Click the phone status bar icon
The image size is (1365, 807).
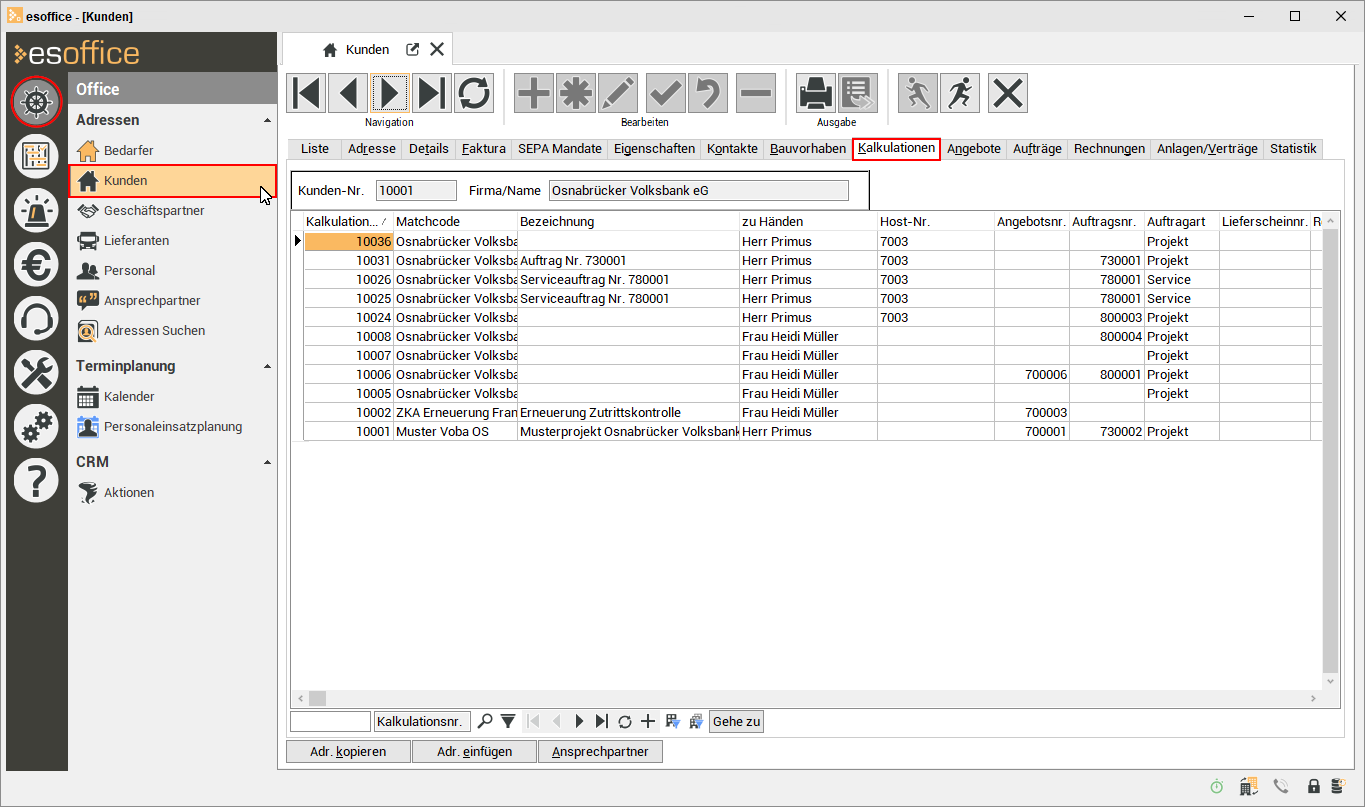(1282, 787)
